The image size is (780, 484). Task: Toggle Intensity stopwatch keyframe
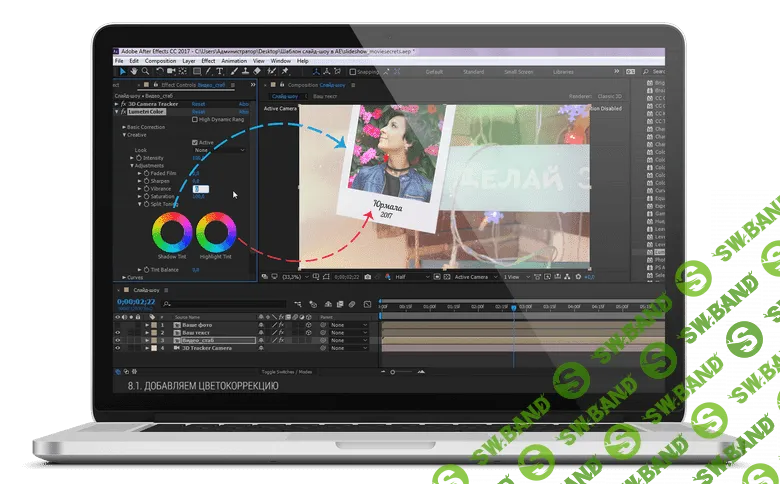(139, 158)
